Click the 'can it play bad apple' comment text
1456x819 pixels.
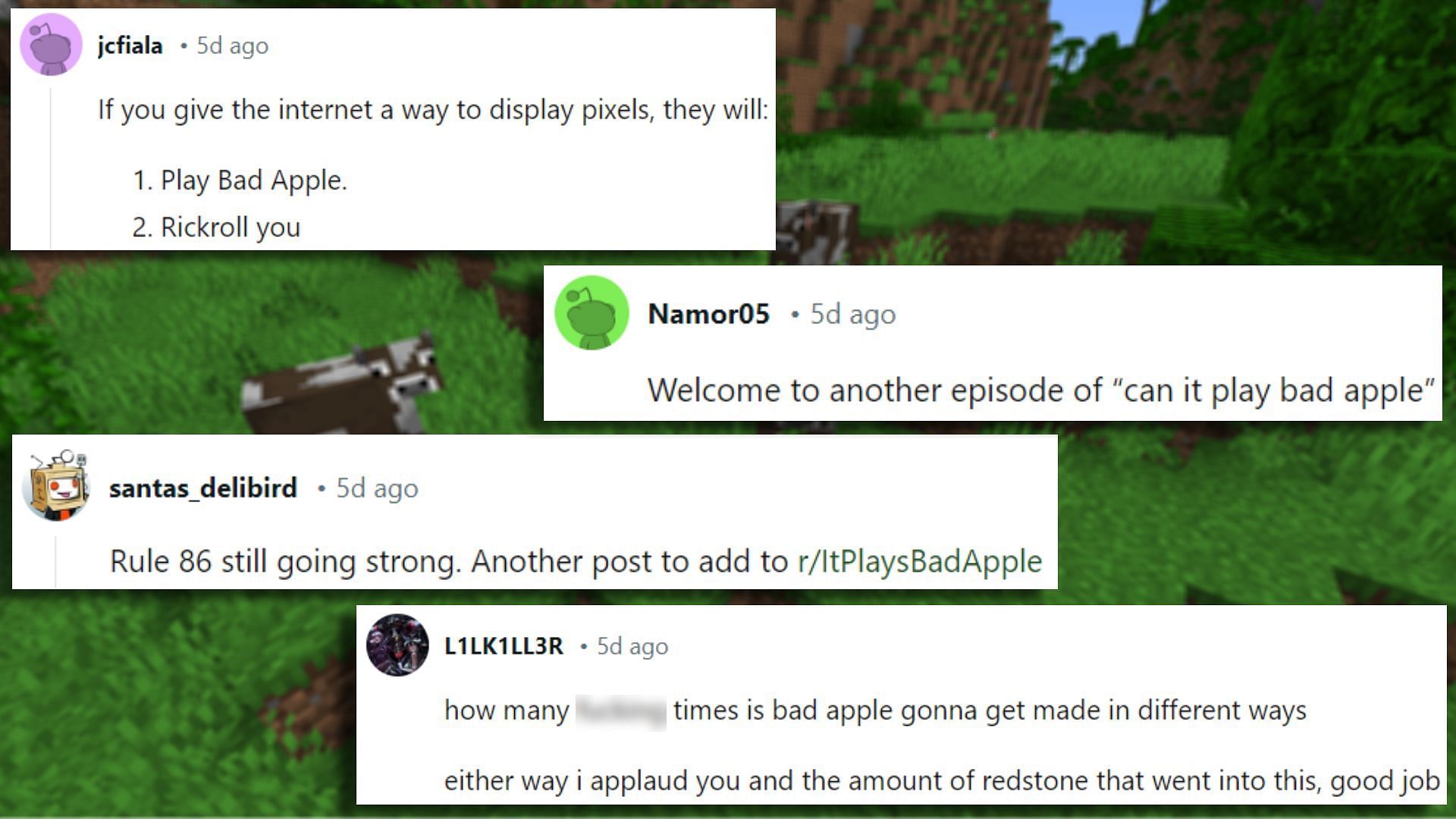(x=1040, y=391)
